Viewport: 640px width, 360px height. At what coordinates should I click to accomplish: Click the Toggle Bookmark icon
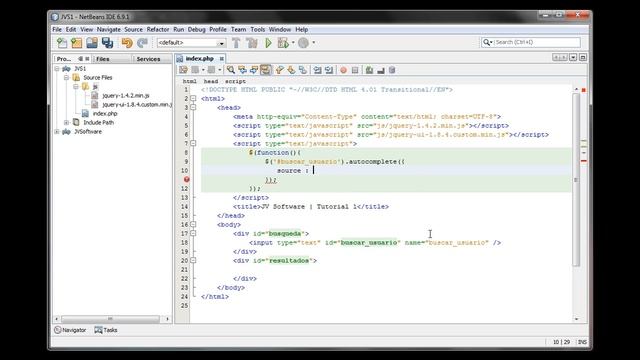point(302,70)
